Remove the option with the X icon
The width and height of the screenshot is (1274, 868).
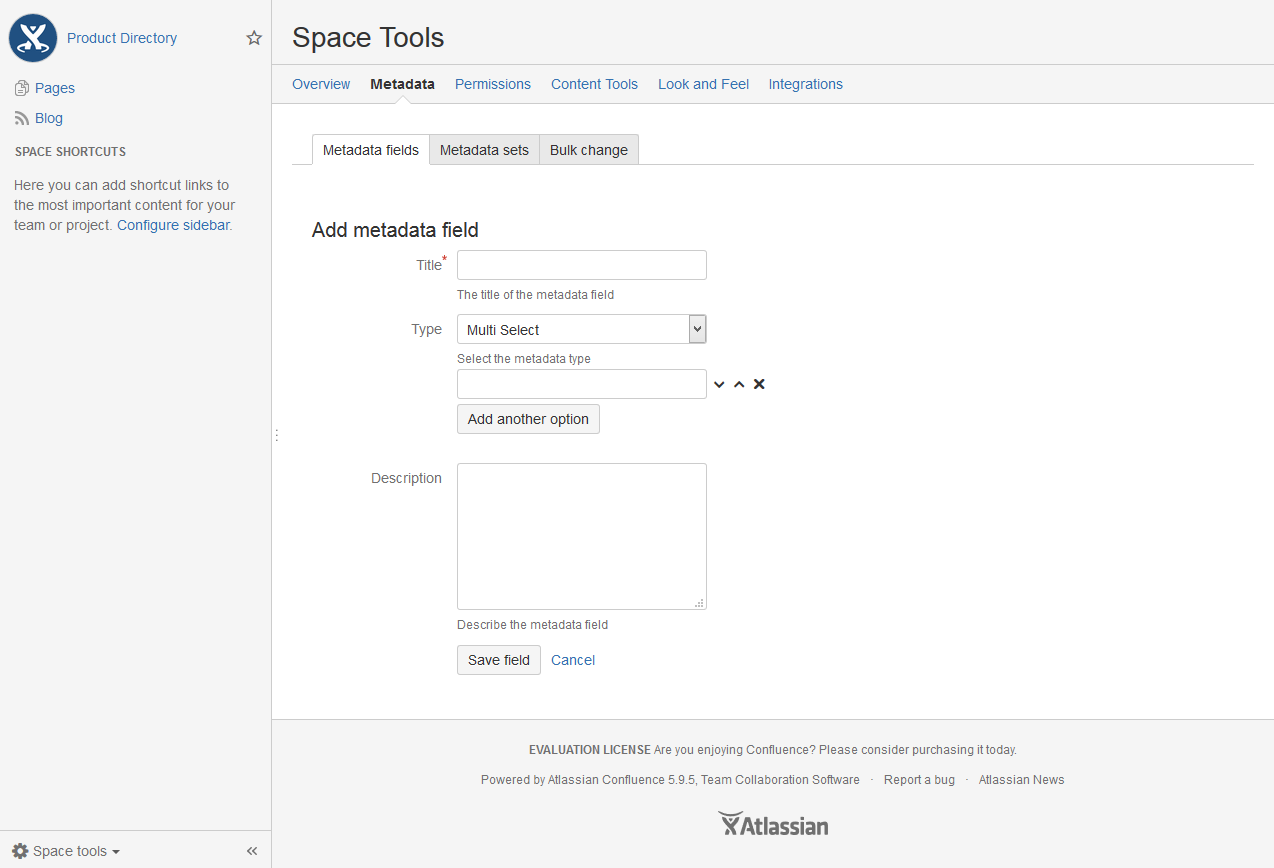click(x=759, y=385)
